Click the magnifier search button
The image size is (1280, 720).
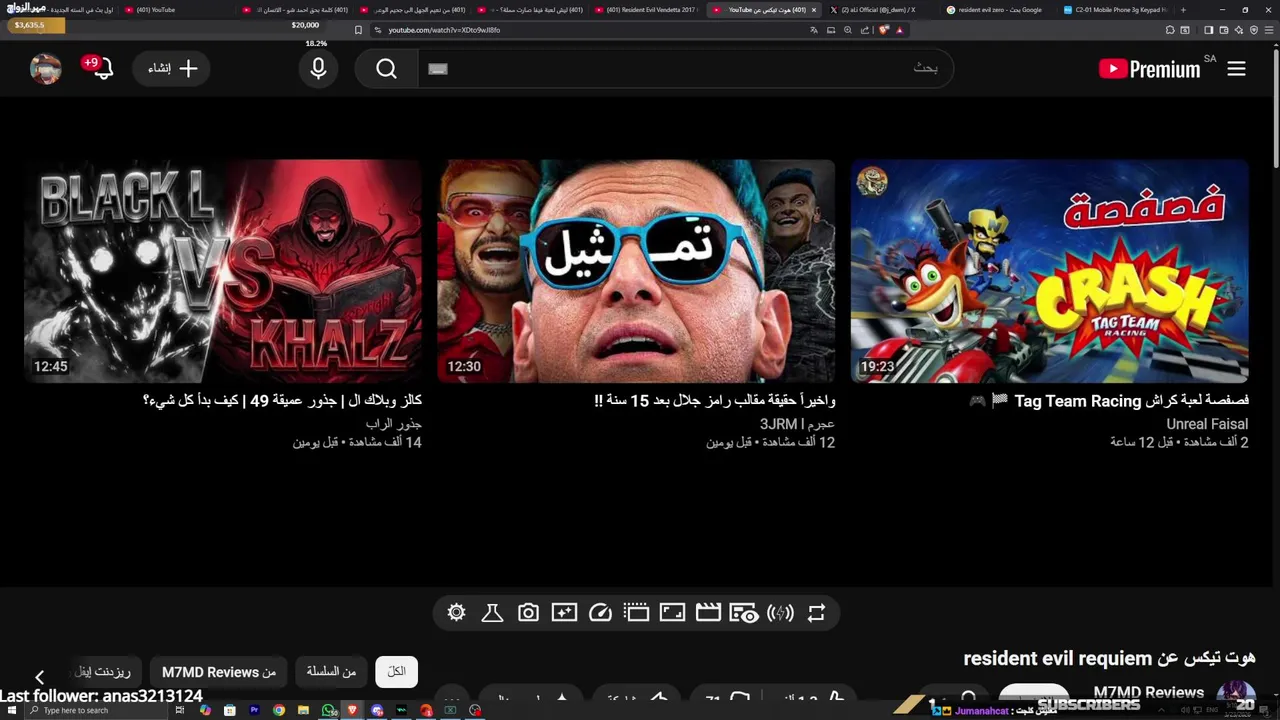pyautogui.click(x=387, y=69)
